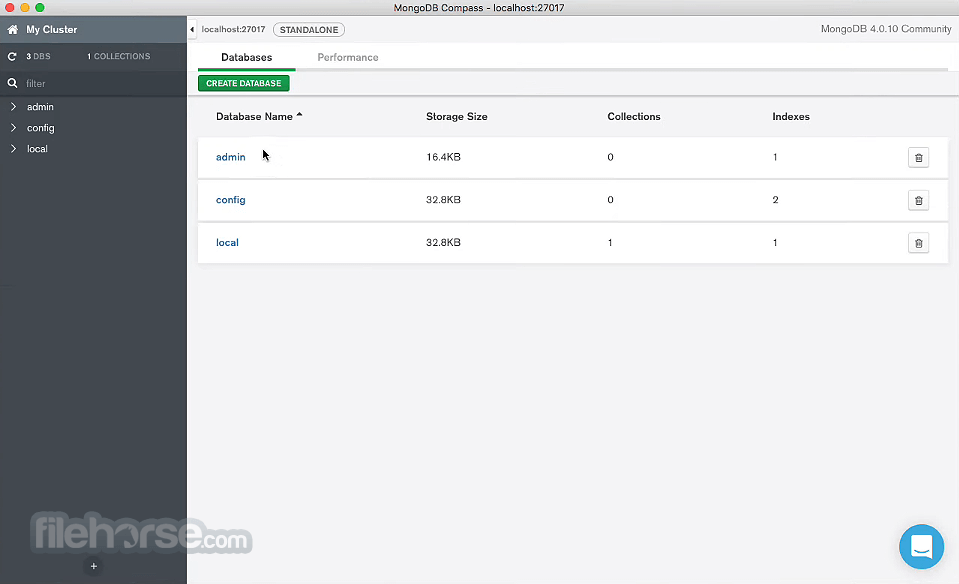Click the plus icon at sidebar bottom
The height and width of the screenshot is (584, 959).
point(94,566)
